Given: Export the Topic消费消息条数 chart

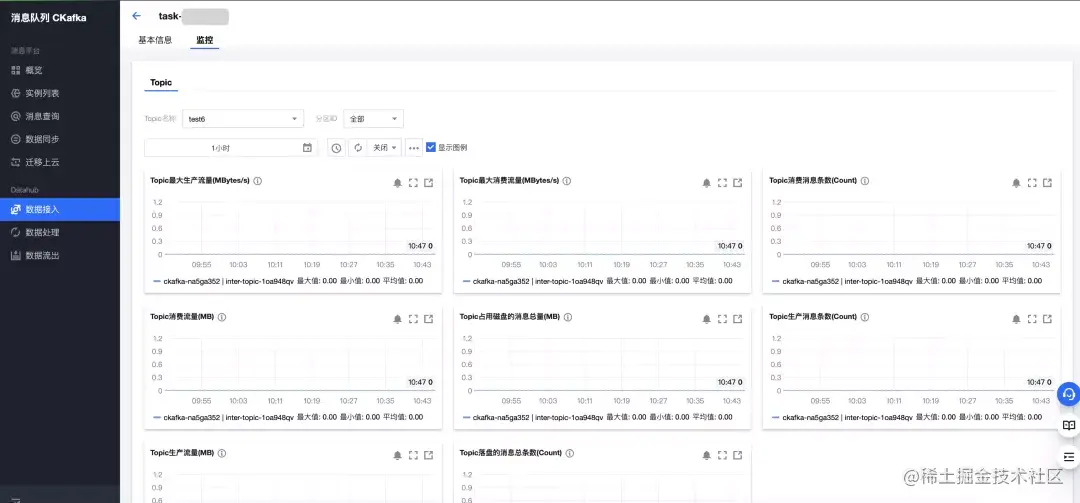Looking at the screenshot, I should 1048,183.
